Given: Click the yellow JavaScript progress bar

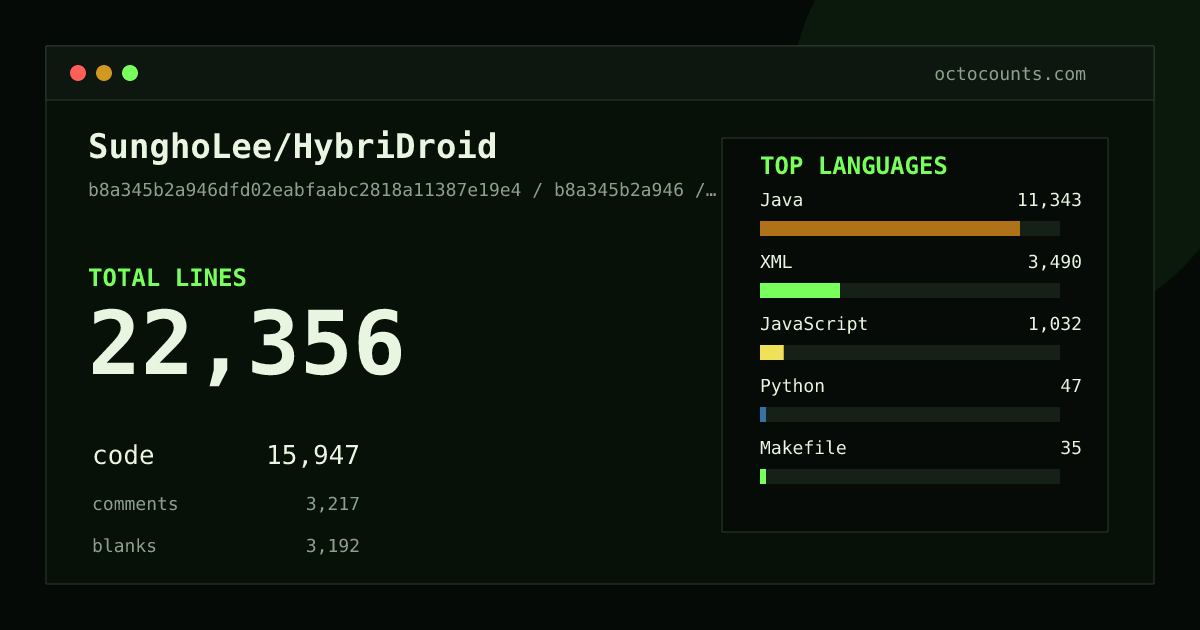Looking at the screenshot, I should (772, 352).
